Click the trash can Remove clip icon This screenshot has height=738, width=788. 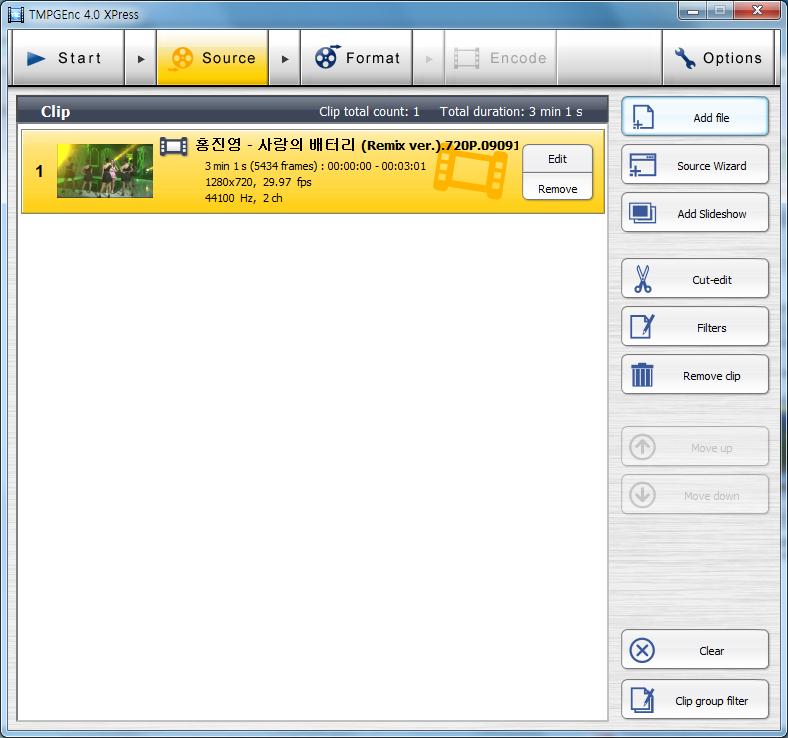pos(642,375)
